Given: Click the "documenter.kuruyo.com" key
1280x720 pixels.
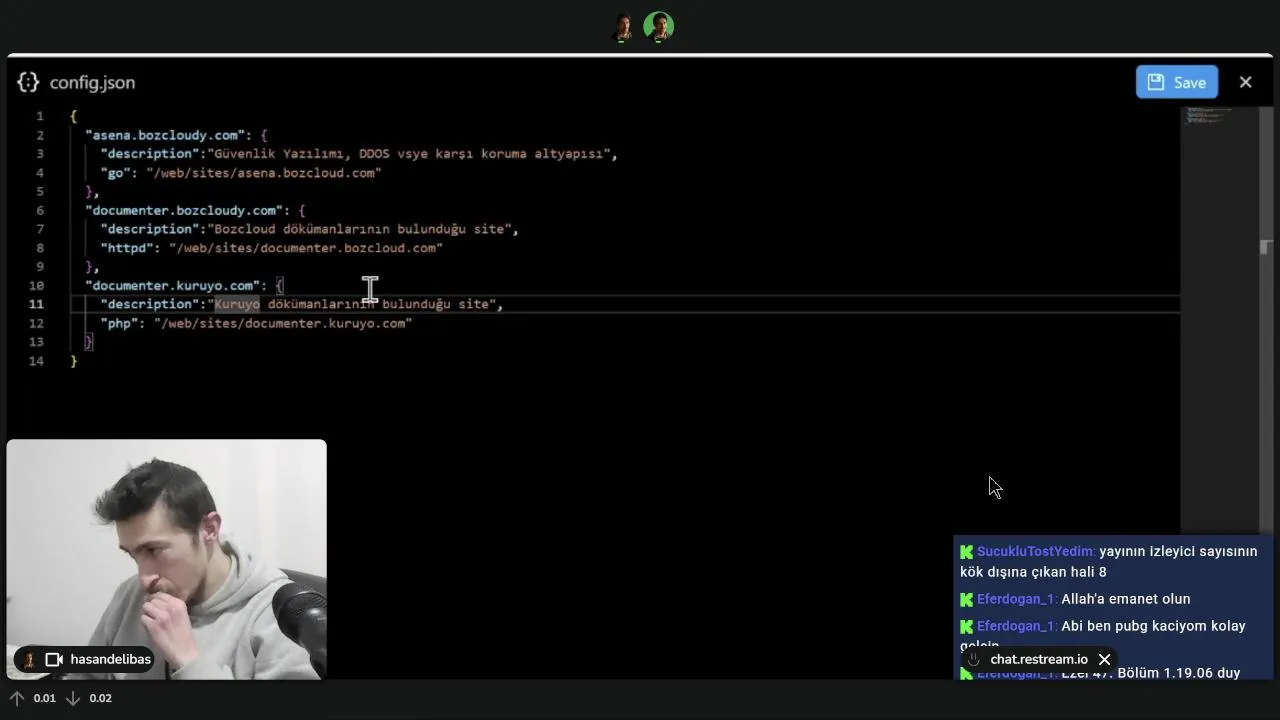Looking at the screenshot, I should tap(173, 285).
